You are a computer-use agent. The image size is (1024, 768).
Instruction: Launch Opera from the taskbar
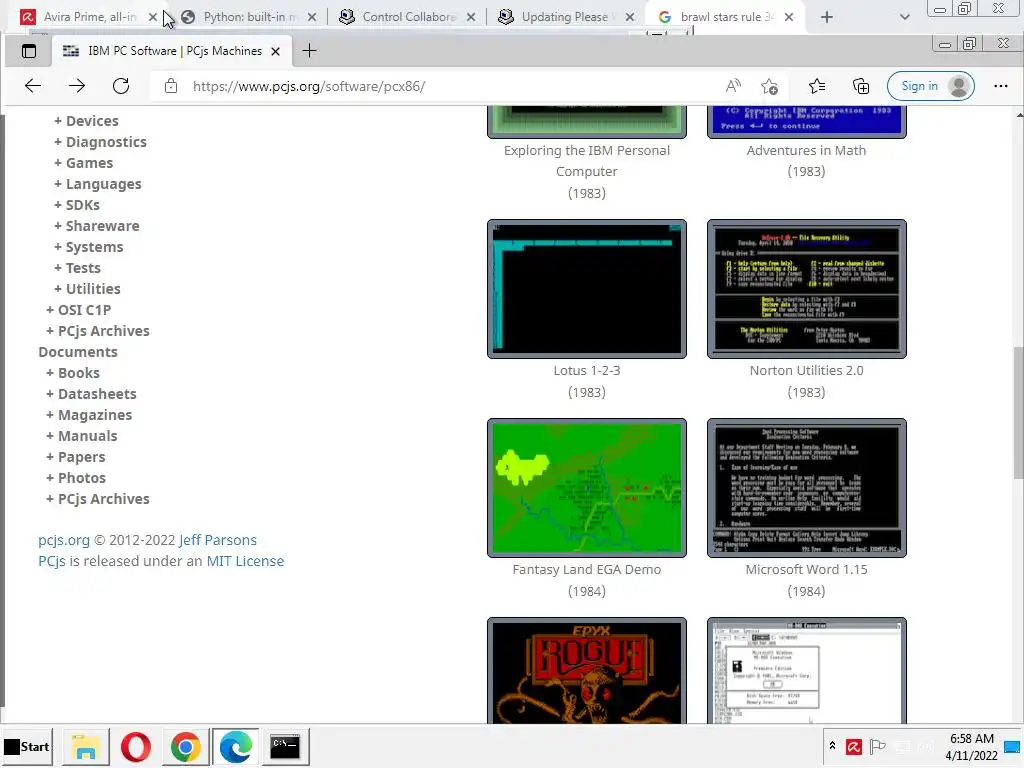135,746
